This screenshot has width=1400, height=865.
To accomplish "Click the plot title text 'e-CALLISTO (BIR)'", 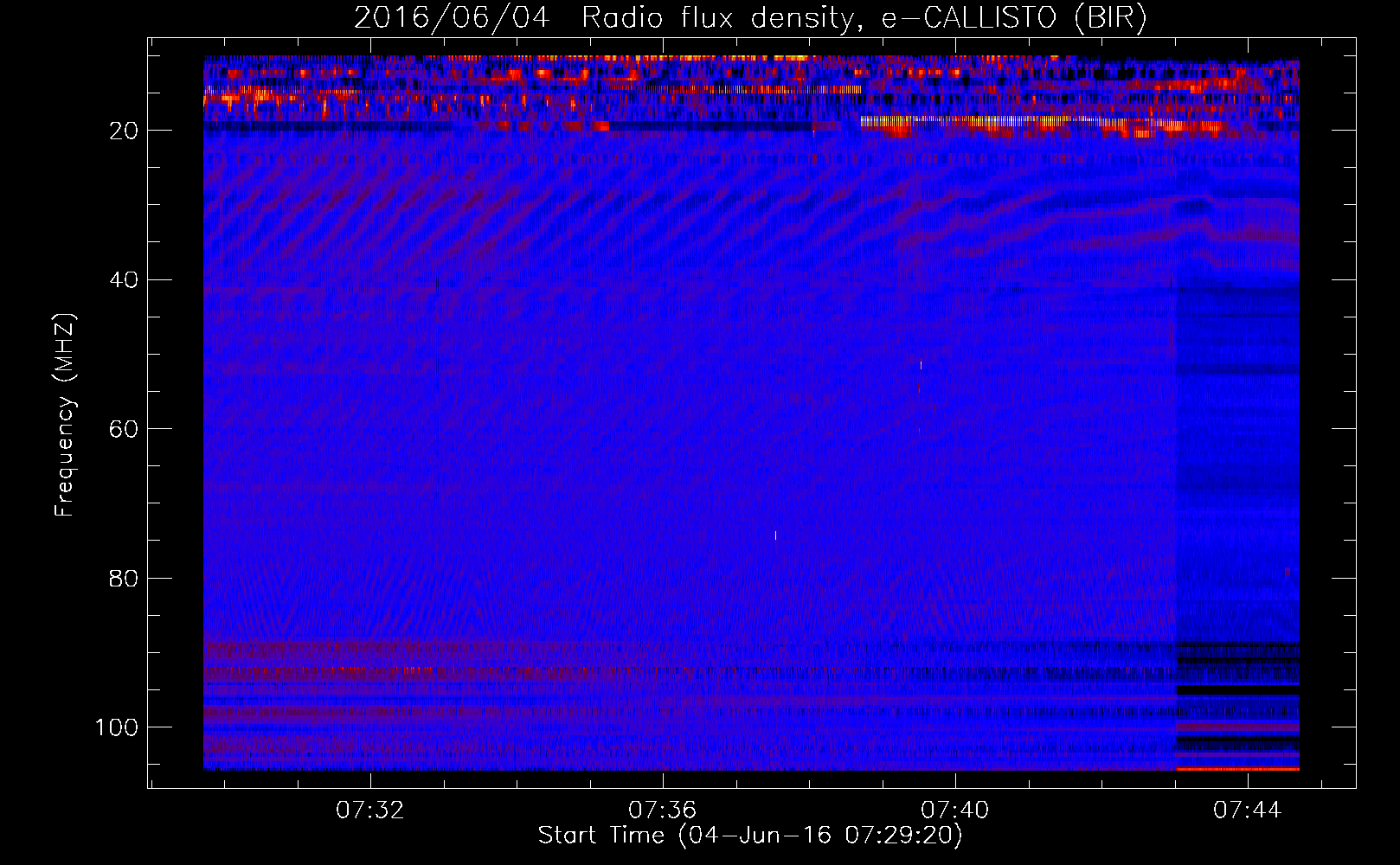I will 1014,18.
